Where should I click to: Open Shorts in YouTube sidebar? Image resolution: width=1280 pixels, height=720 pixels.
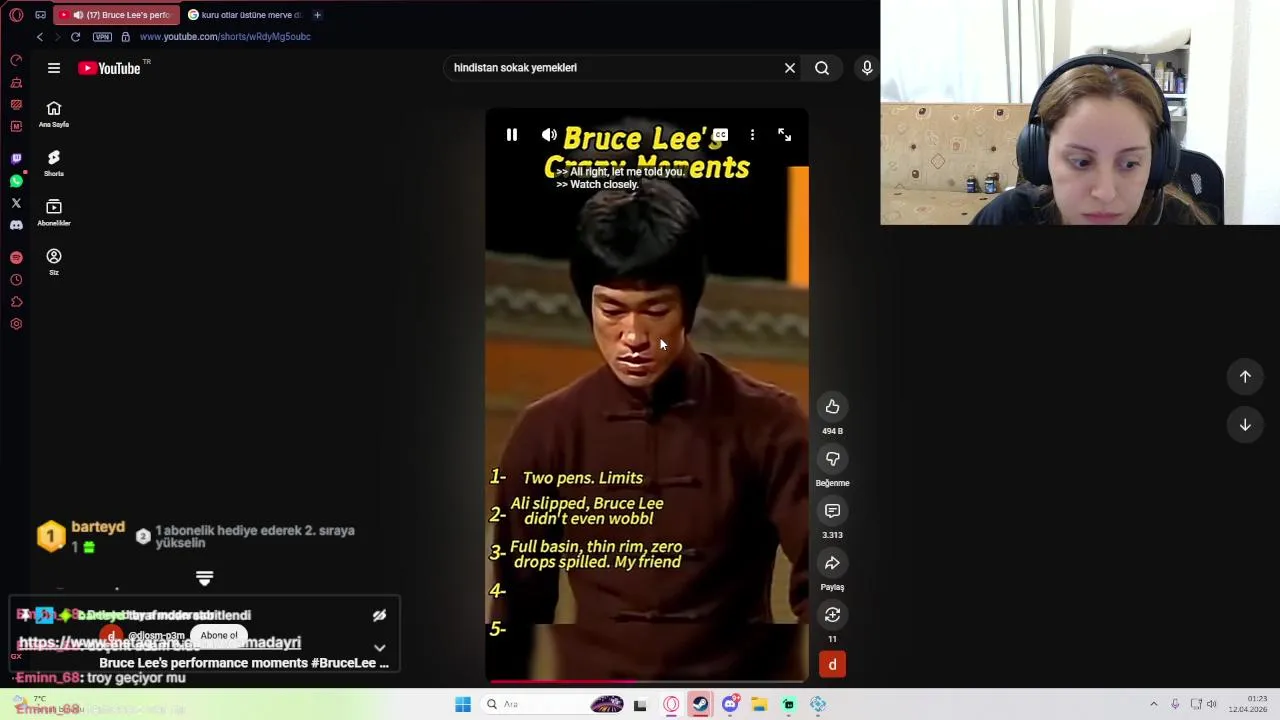point(54,163)
